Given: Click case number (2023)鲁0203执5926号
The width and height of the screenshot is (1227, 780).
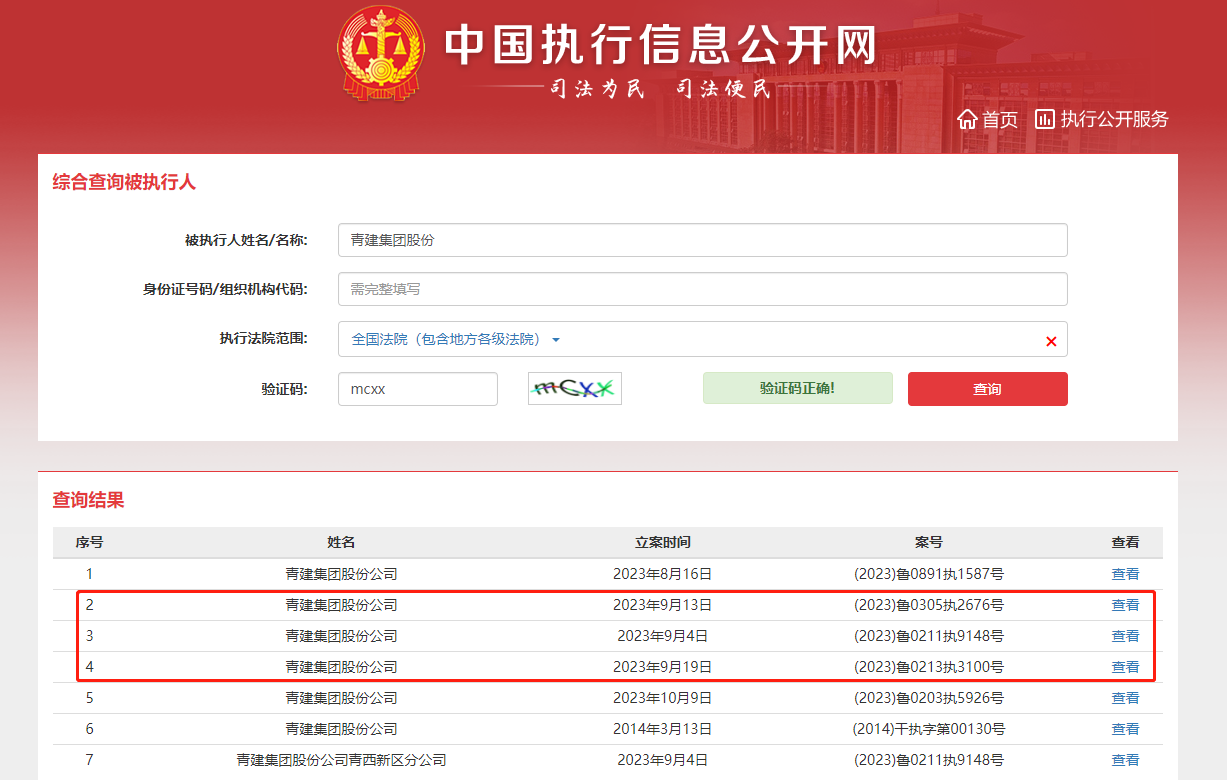Looking at the screenshot, I should [x=929, y=698].
